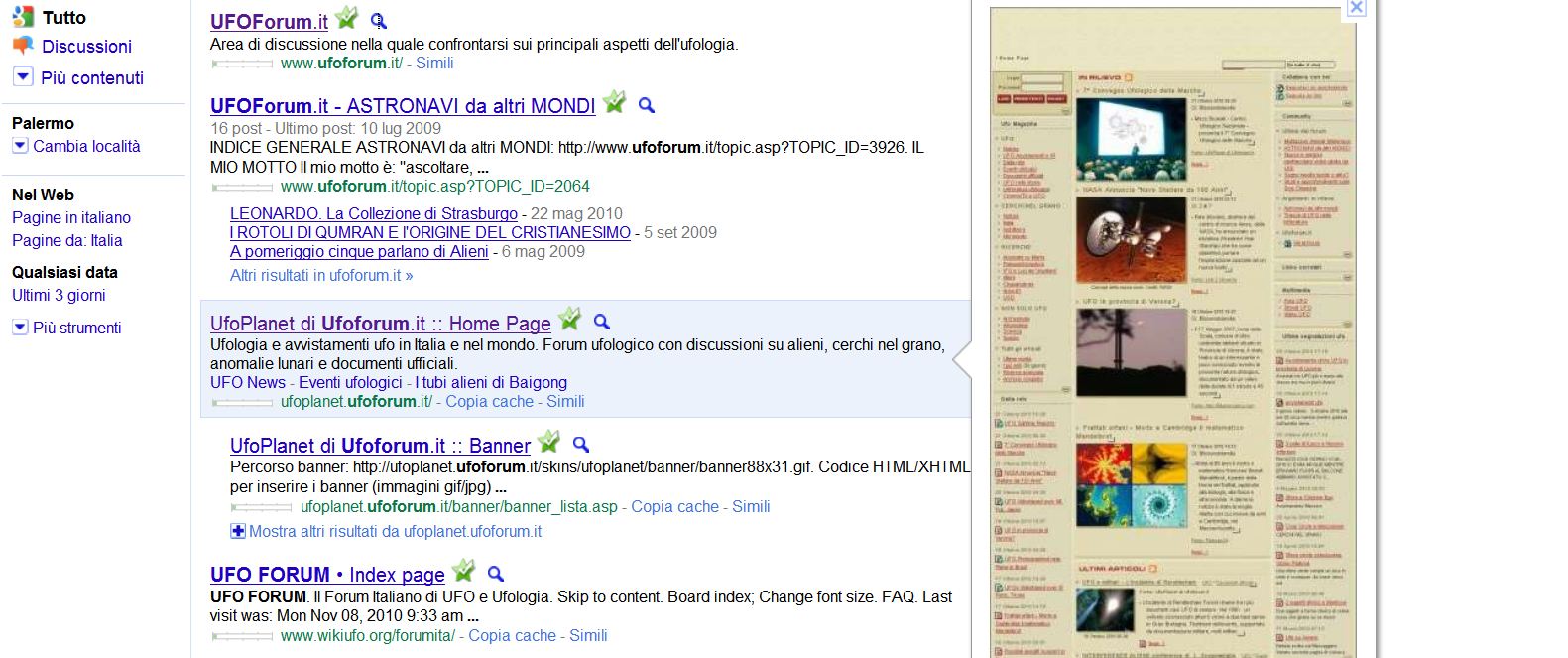Click ufoplanet.ufoforum.it/banner/banner_lista.asp URL text
Image resolution: width=1568 pixels, height=658 pixels.
coord(459,506)
